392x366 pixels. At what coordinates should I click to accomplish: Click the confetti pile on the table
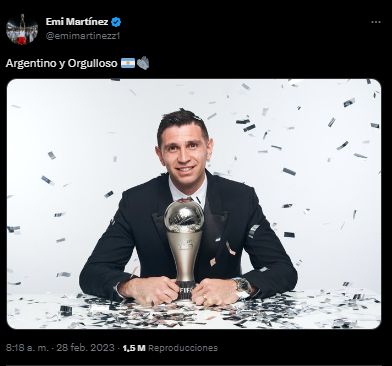tap(194, 312)
